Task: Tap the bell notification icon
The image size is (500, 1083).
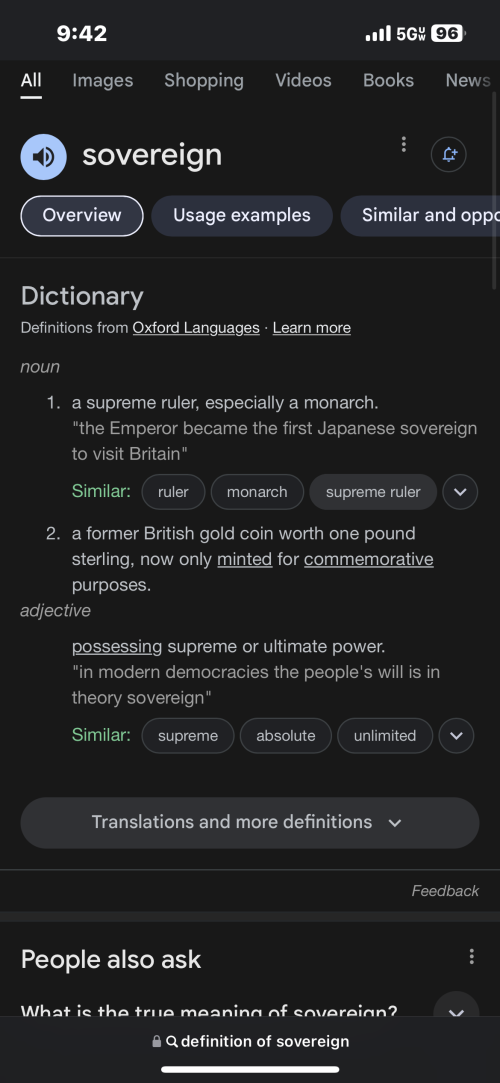Action: click(449, 154)
